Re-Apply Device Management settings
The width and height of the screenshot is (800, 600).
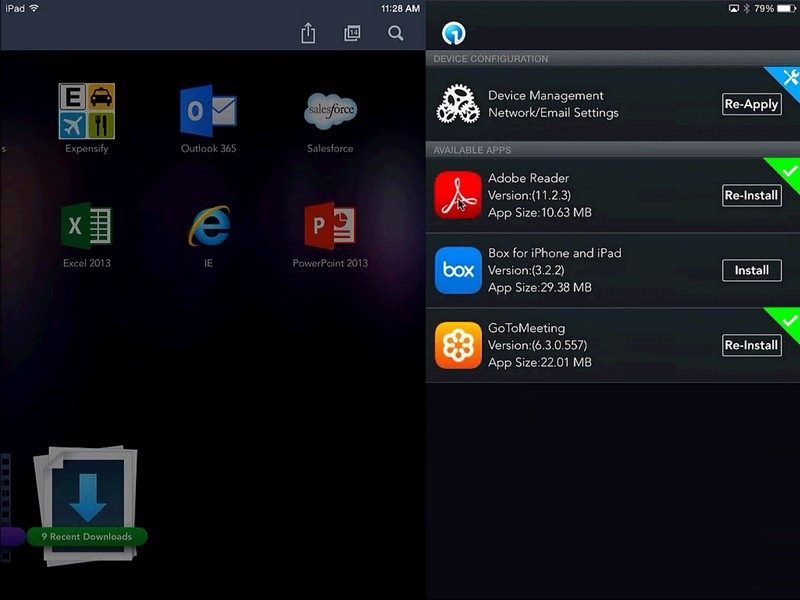click(x=752, y=104)
